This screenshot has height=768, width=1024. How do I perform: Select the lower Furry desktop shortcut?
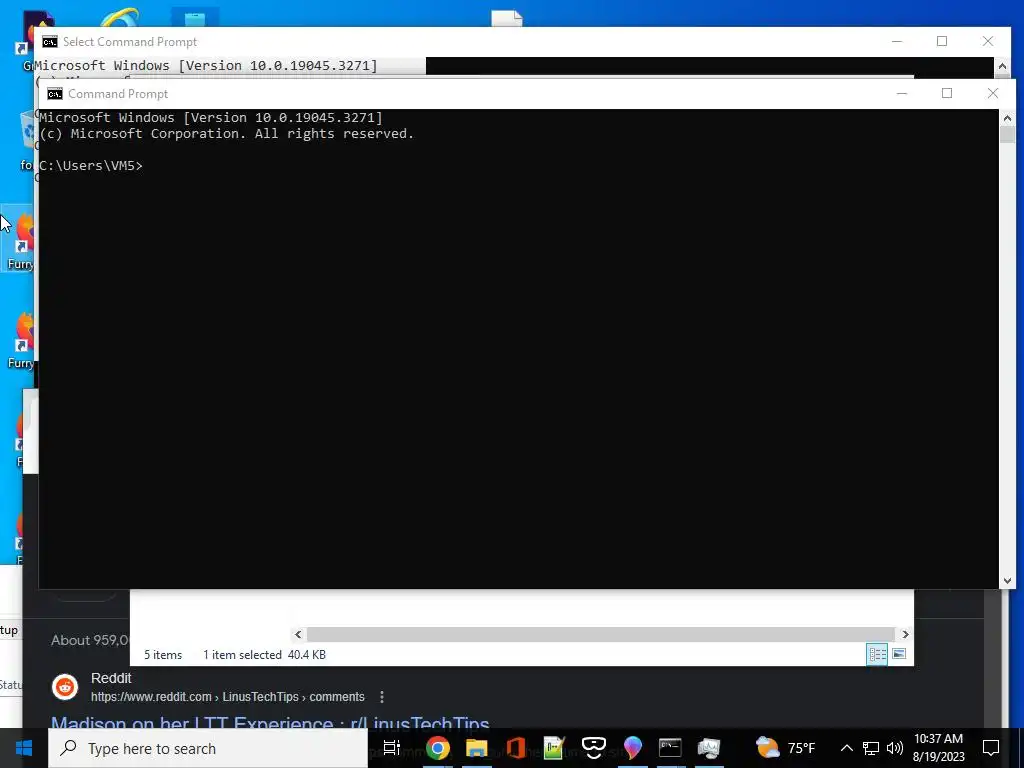[20, 341]
